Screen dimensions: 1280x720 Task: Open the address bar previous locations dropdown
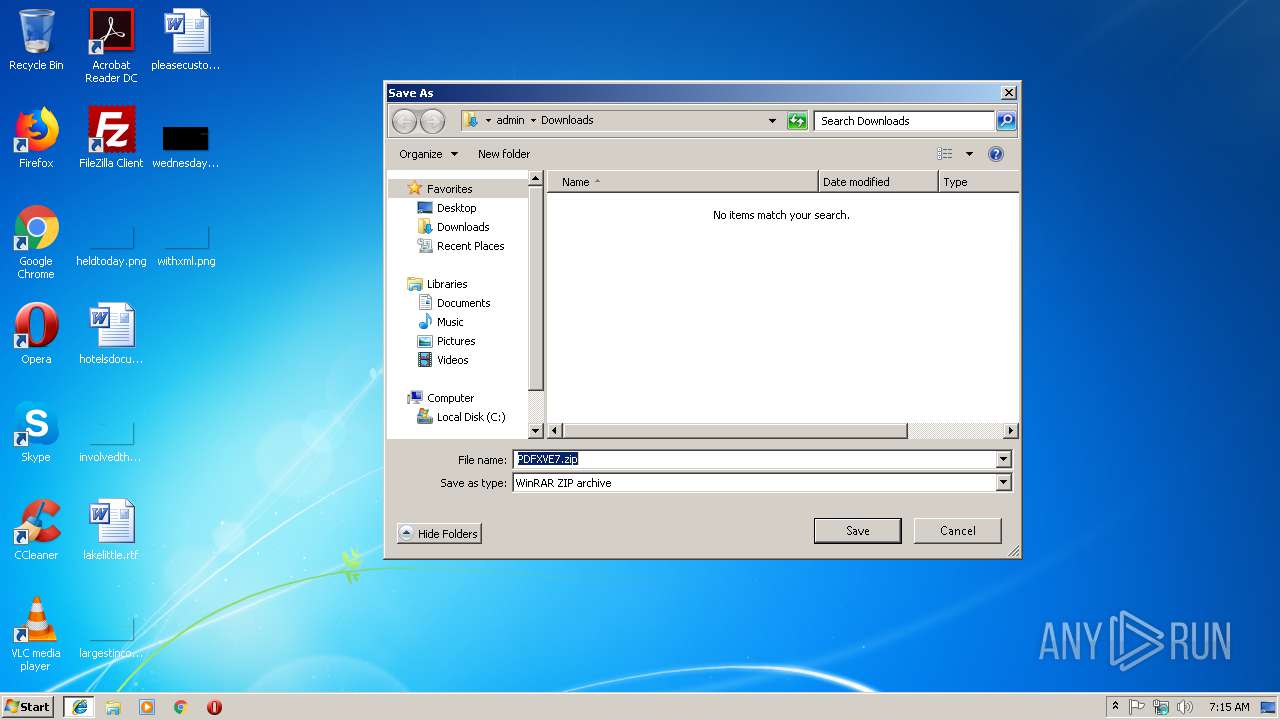point(772,121)
